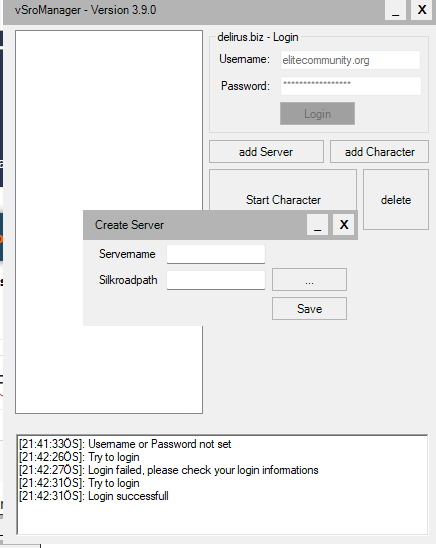Click the add Character button
Viewport: 436px width, 548px height.
pyautogui.click(x=379, y=152)
